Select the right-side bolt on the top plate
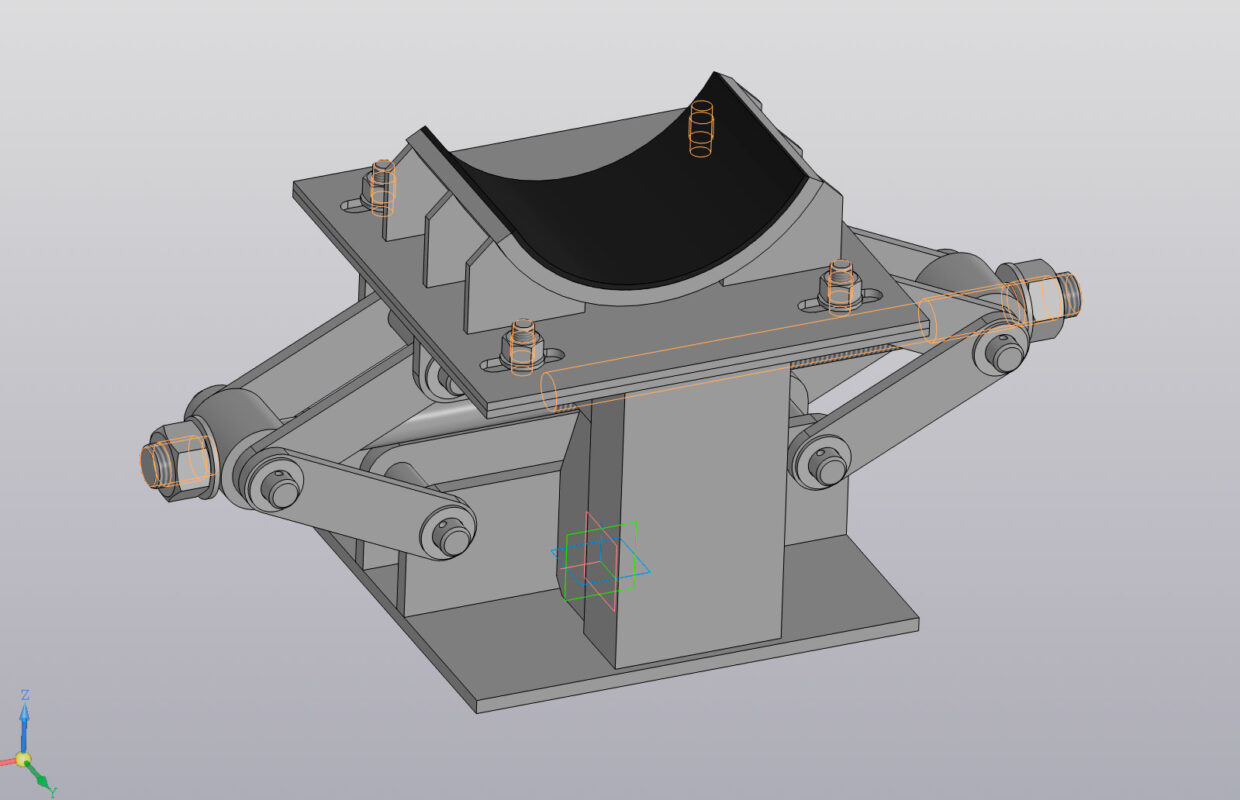 tap(841, 284)
